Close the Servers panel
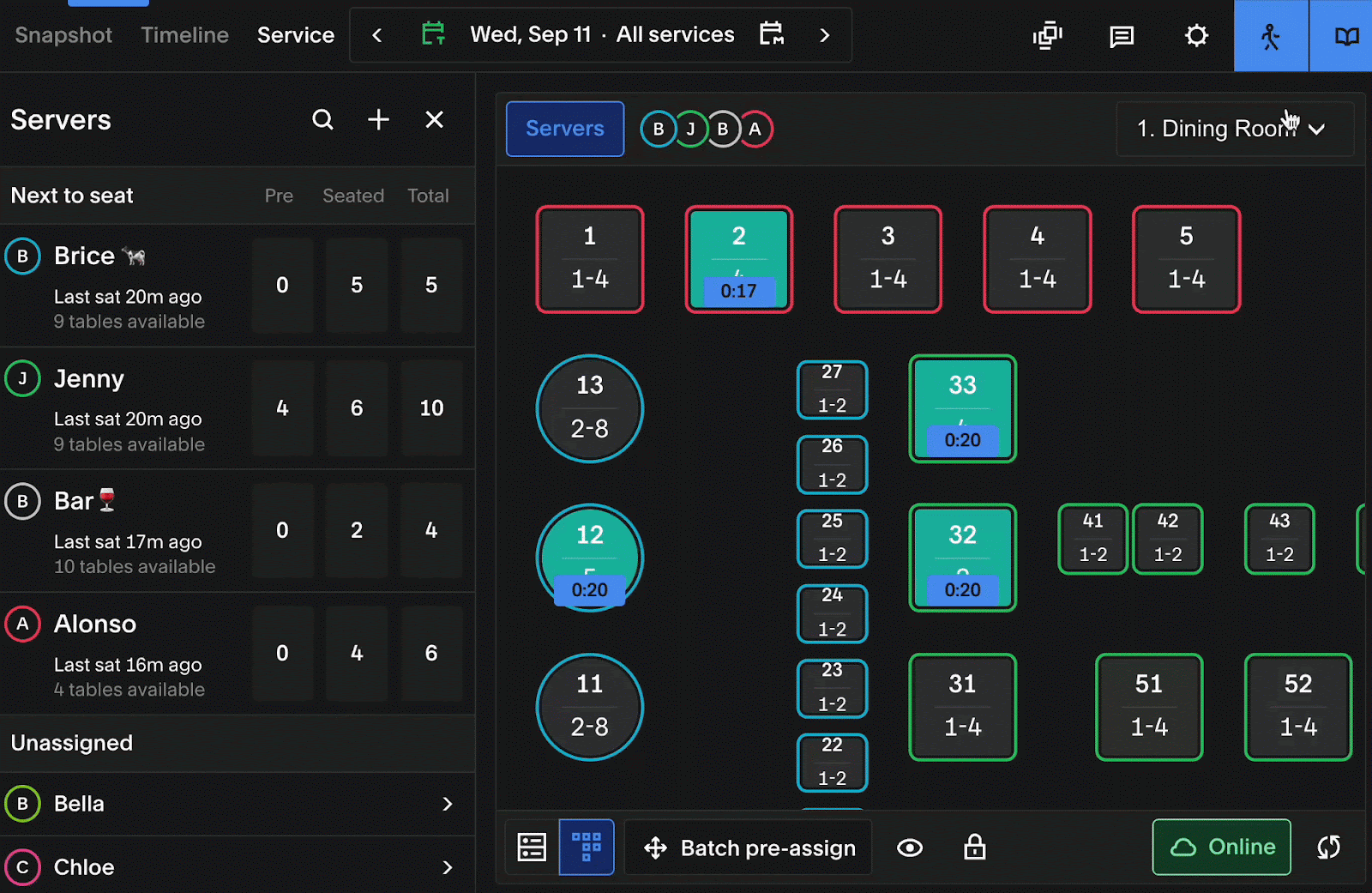This screenshot has width=1372, height=893. [x=435, y=120]
